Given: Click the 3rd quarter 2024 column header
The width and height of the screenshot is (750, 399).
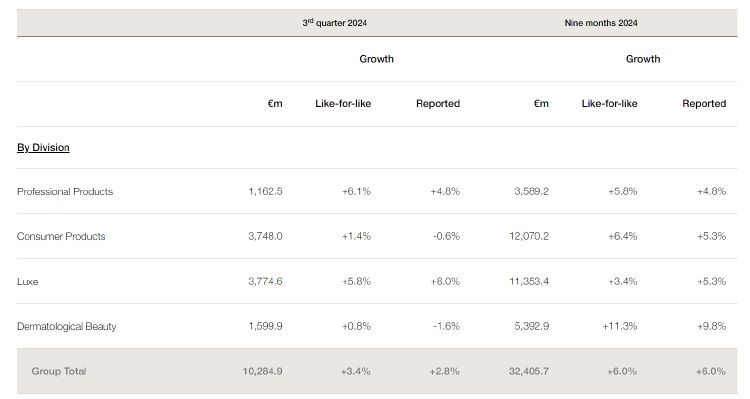Looking at the screenshot, I should (x=334, y=22).
